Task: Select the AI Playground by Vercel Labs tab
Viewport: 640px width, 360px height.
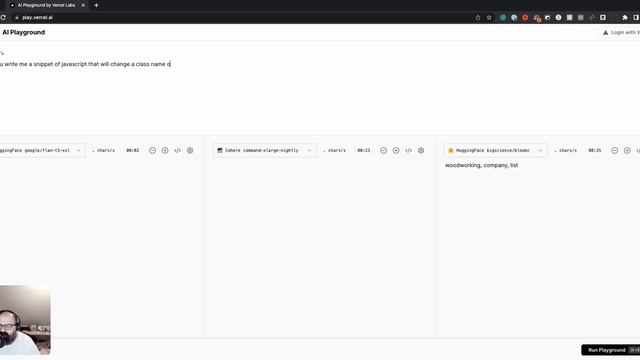Action: point(46,5)
